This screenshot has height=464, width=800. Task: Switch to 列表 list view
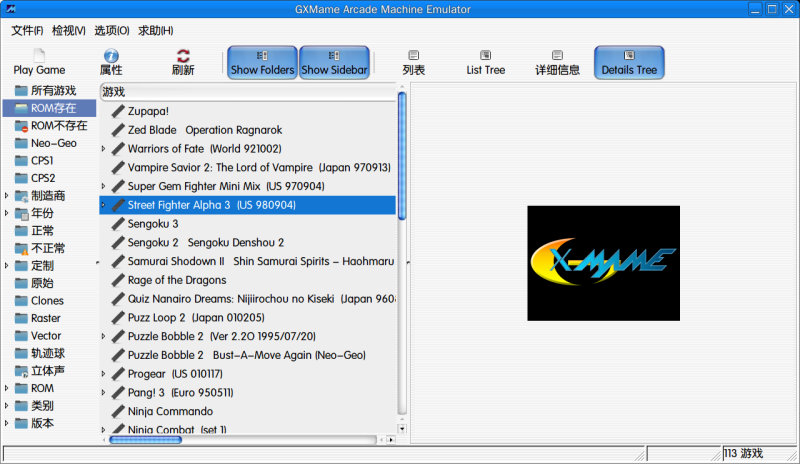pyautogui.click(x=413, y=63)
